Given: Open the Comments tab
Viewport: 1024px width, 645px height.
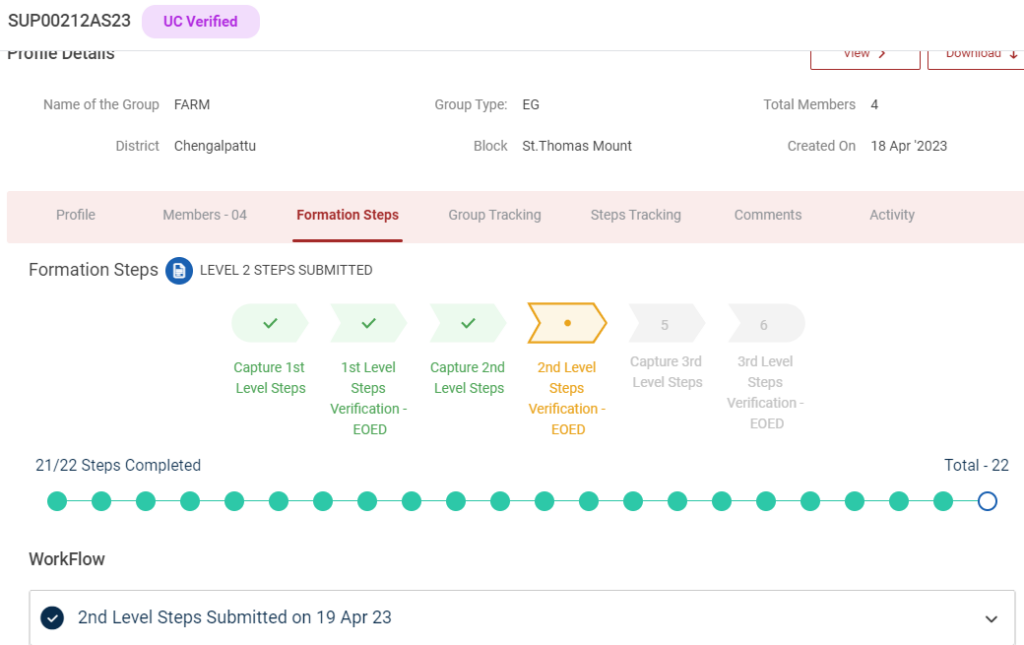Looking at the screenshot, I should pyautogui.click(x=767, y=215).
